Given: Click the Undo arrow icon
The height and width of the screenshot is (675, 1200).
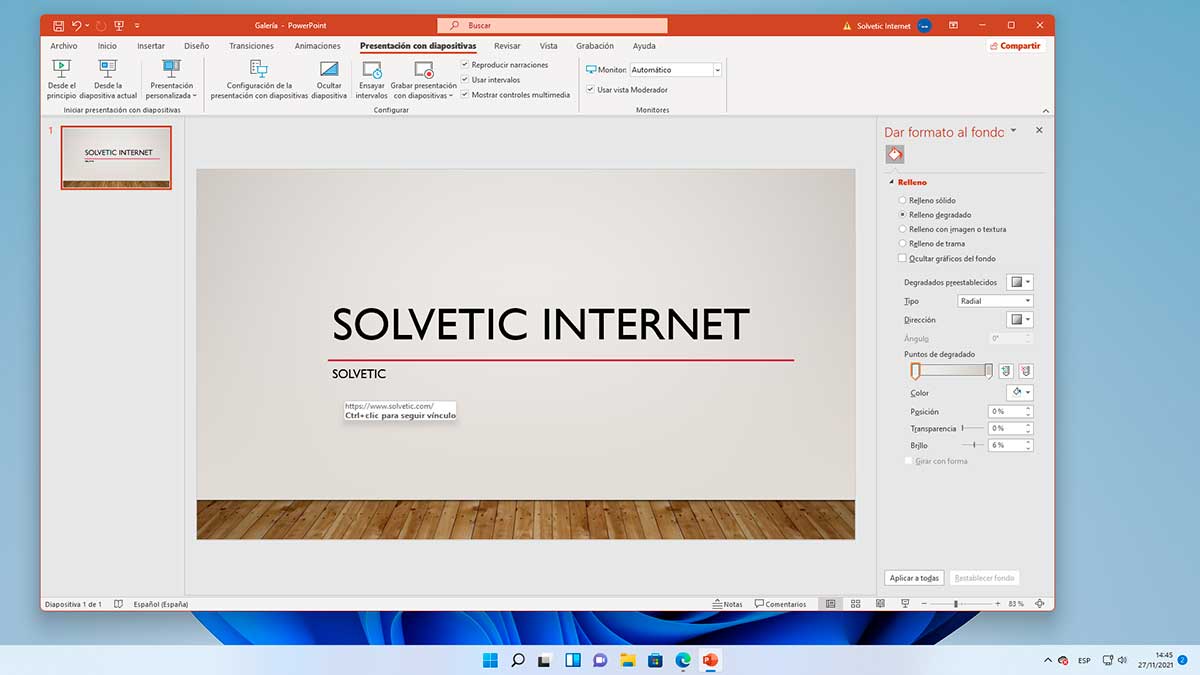Looking at the screenshot, I should click(77, 25).
